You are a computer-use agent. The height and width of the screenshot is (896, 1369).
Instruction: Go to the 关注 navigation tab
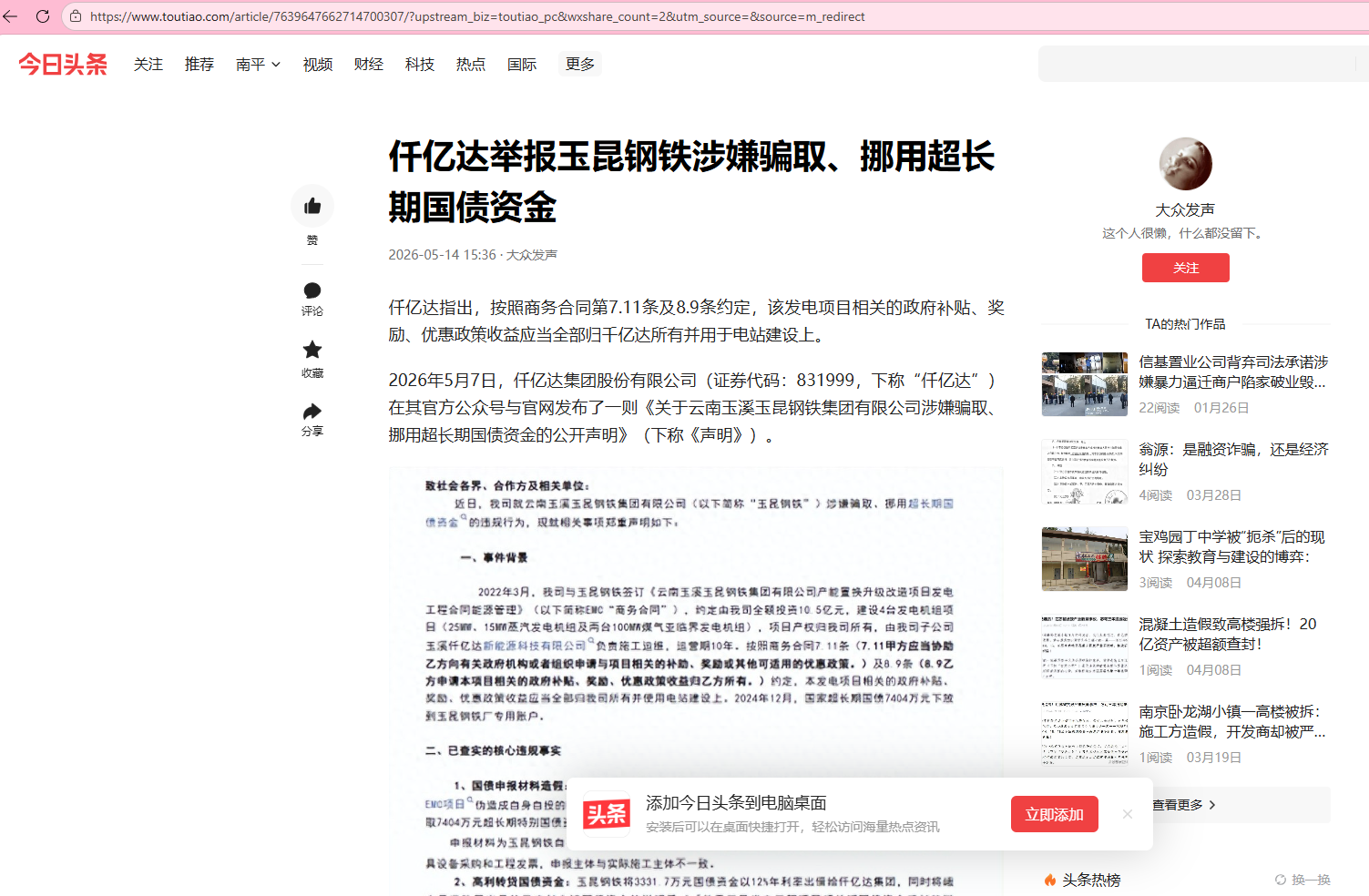pyautogui.click(x=148, y=65)
